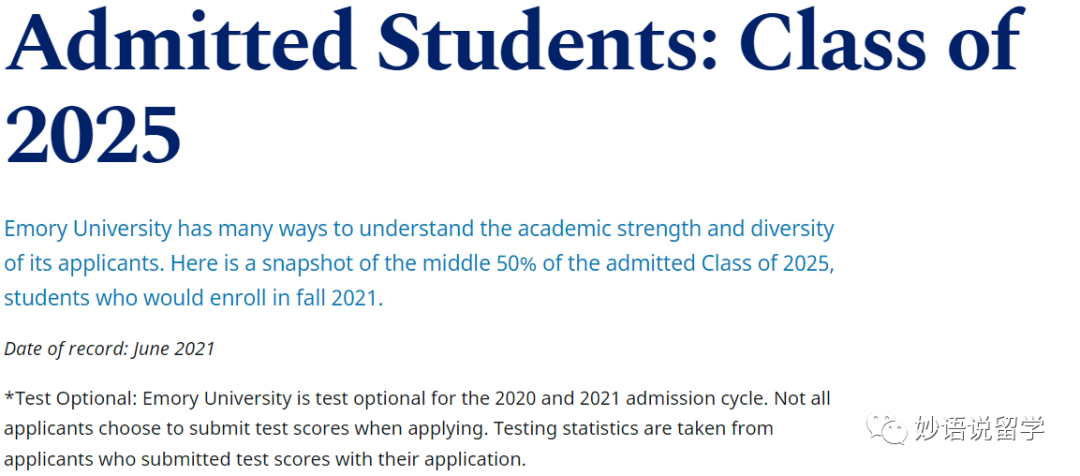Click the watermark text 妙语说留学
Screen dimensions: 1080x476
(979, 428)
